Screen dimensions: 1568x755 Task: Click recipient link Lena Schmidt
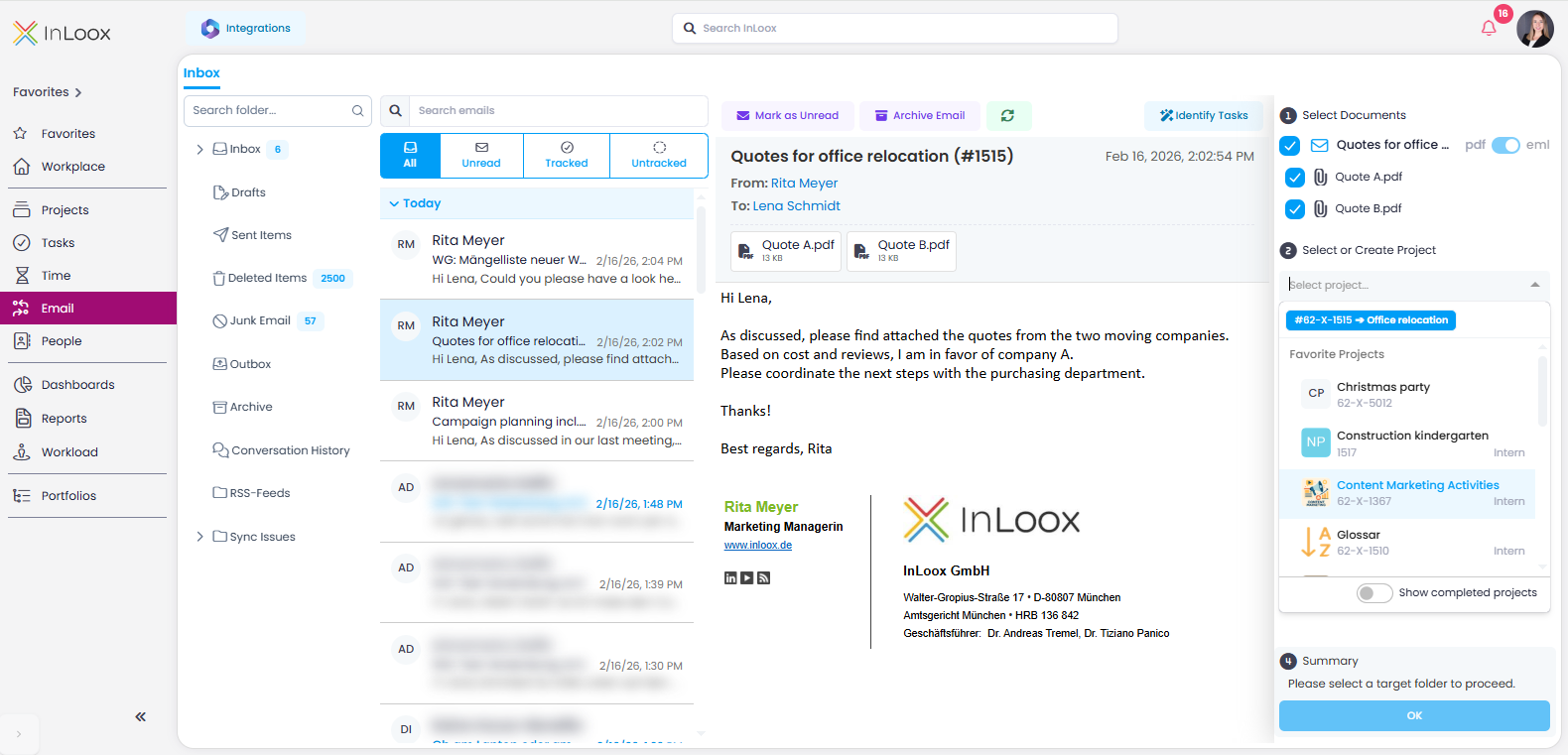coord(796,206)
